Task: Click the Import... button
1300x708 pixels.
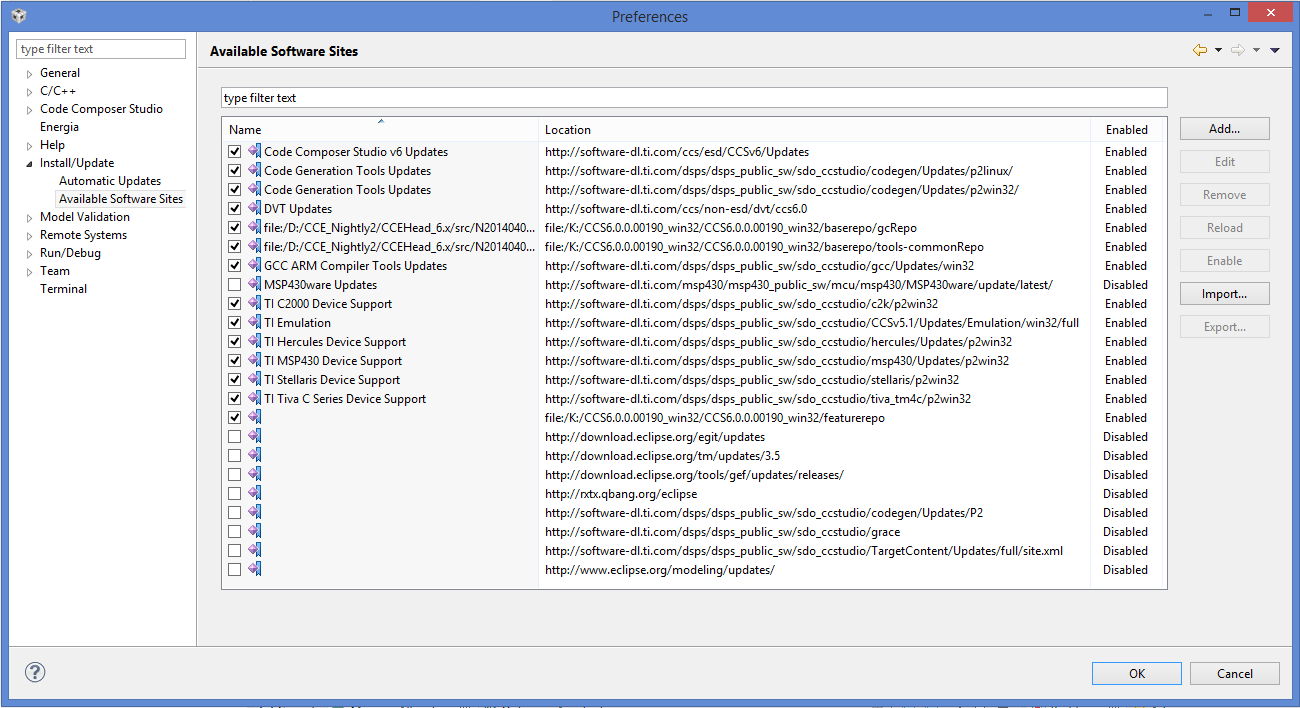Action: tap(1224, 294)
